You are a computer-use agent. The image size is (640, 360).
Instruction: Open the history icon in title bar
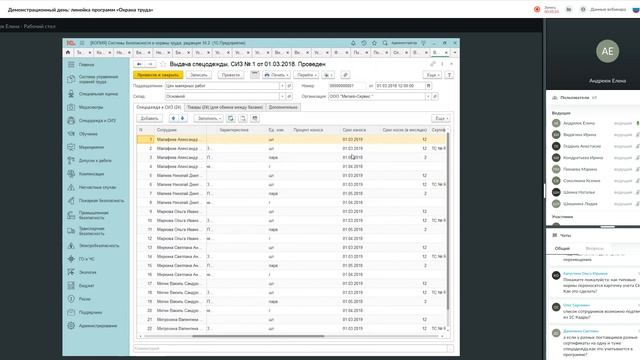pos(364,43)
